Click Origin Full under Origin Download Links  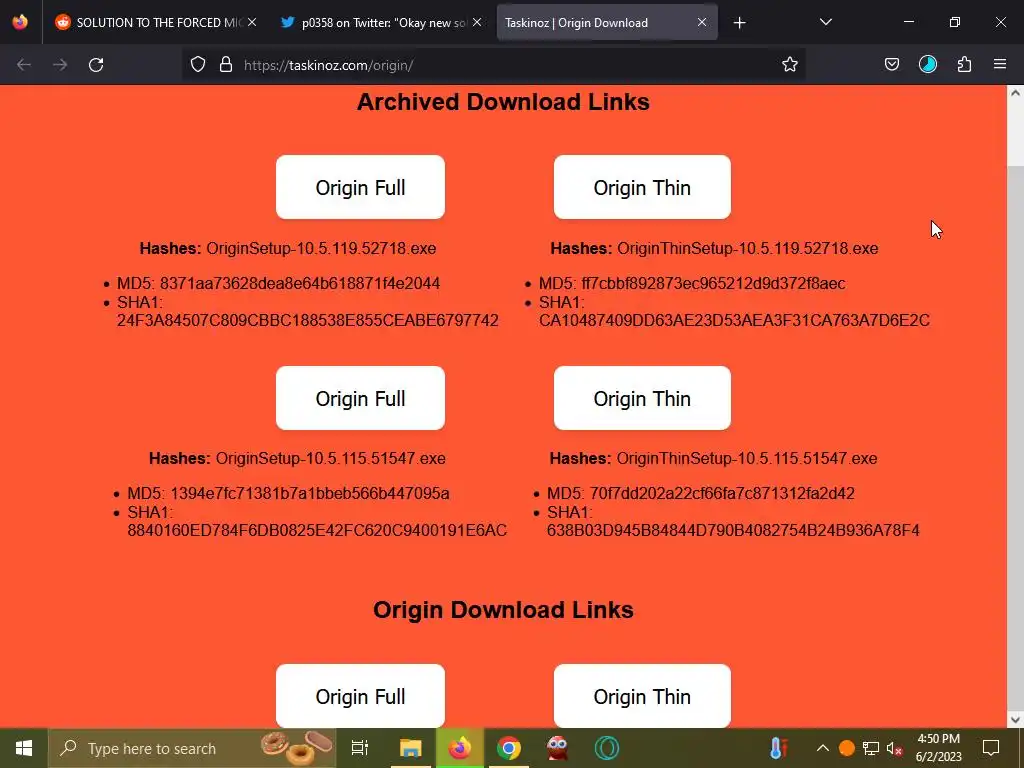pos(360,696)
